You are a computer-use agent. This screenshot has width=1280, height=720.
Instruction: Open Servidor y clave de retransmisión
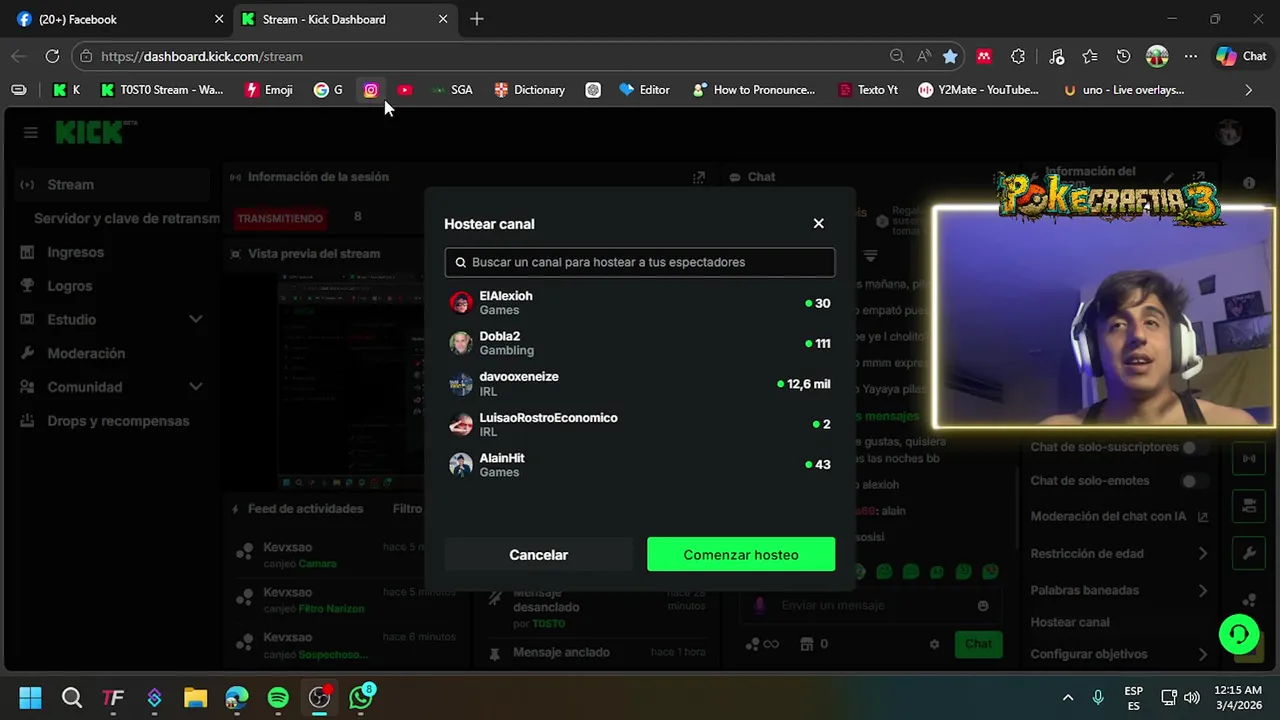point(126,218)
